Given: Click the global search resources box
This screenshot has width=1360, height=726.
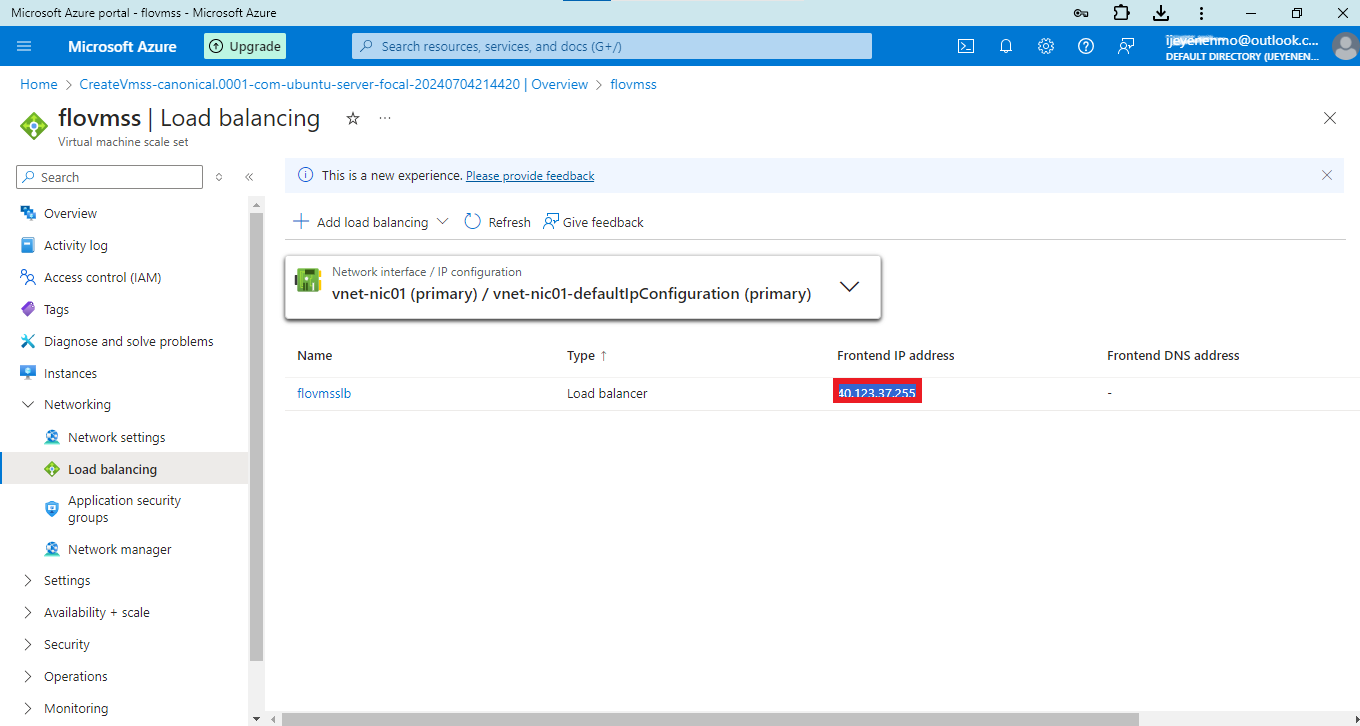Looking at the screenshot, I should (612, 46).
